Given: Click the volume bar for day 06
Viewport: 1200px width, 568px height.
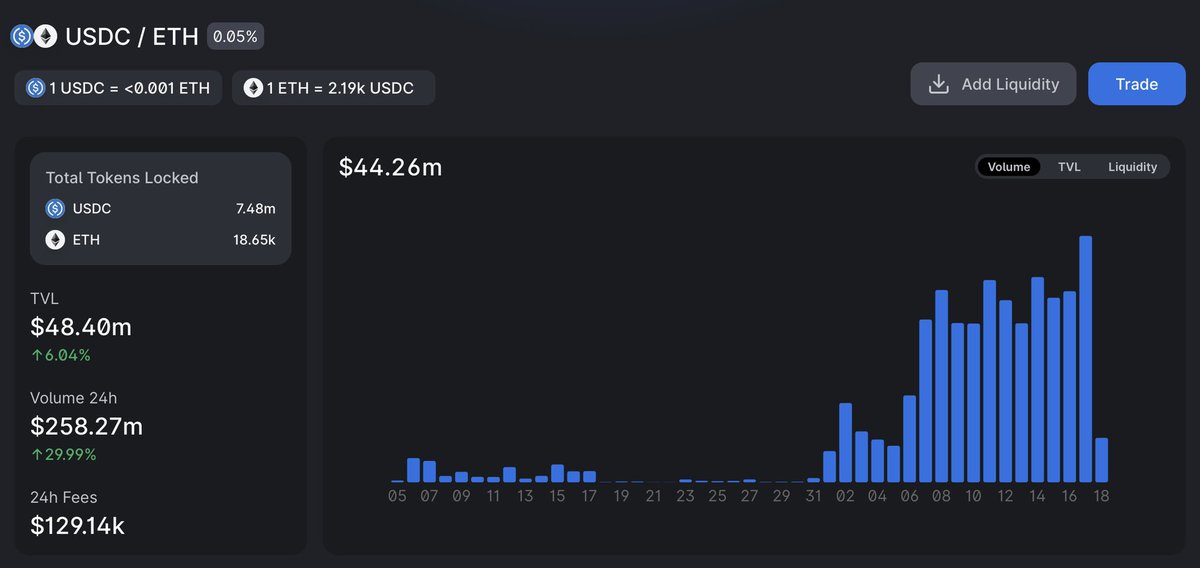Looking at the screenshot, I should click(x=909, y=439).
